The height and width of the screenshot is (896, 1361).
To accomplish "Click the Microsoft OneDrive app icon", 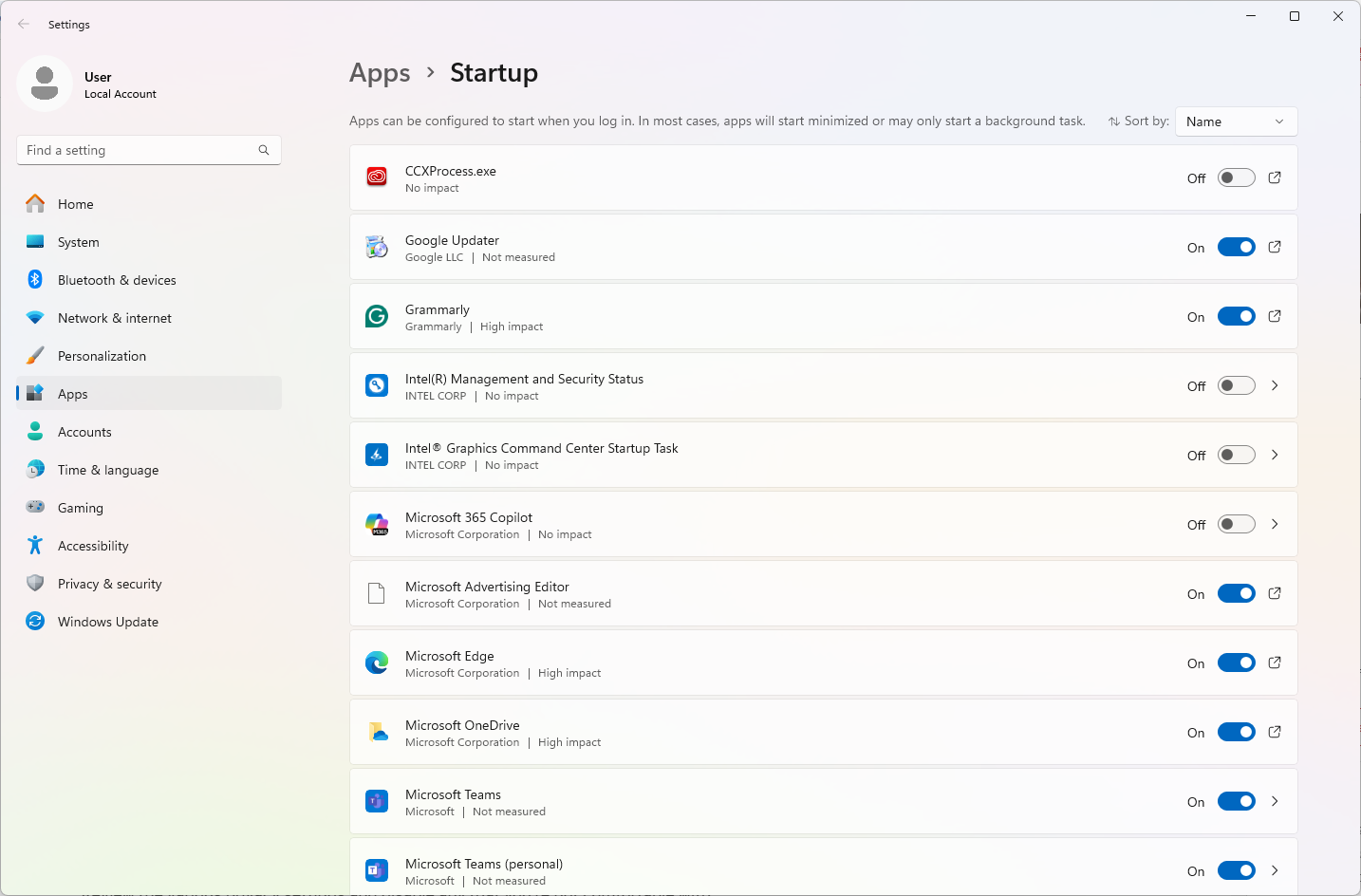I will click(377, 732).
